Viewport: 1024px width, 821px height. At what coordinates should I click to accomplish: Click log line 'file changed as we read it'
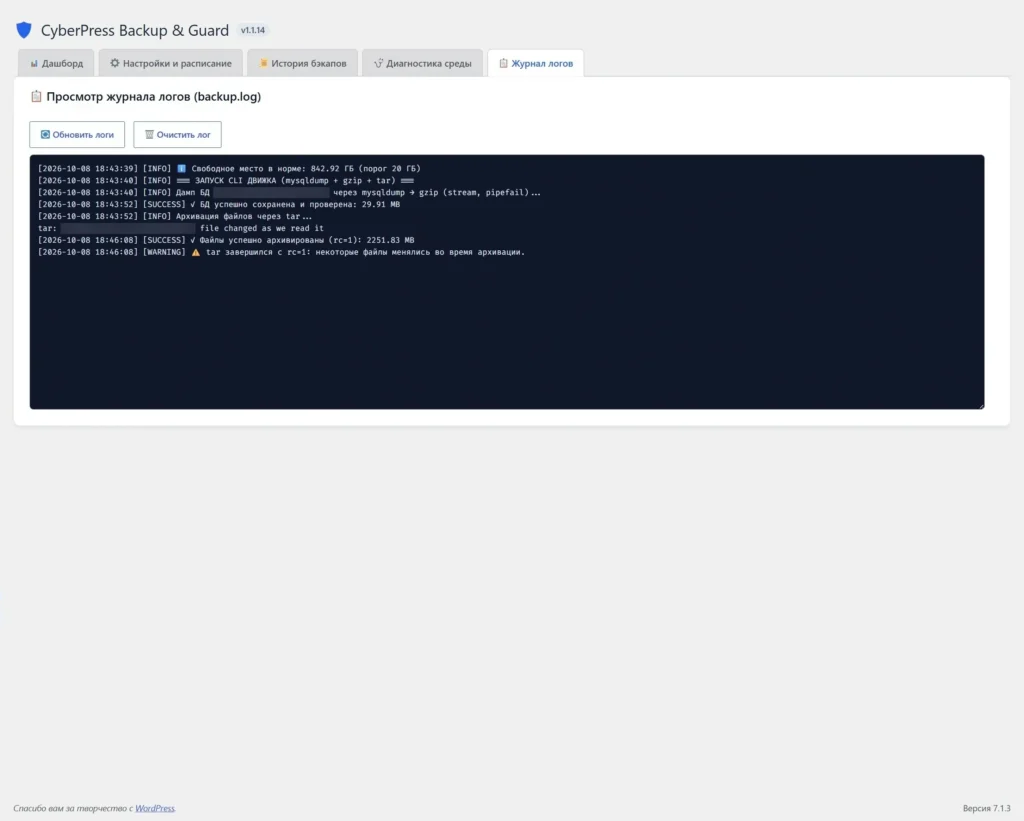[181, 228]
